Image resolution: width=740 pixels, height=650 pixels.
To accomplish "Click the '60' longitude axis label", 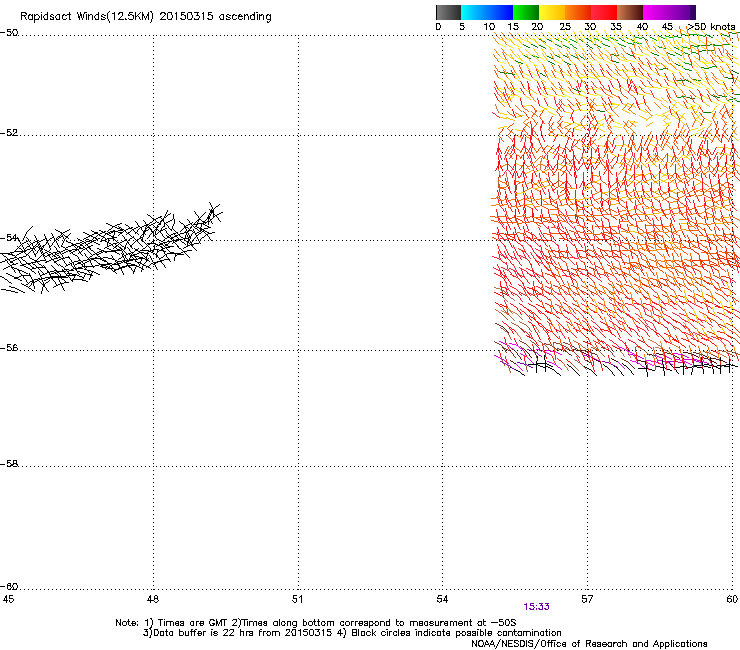I will [732, 599].
